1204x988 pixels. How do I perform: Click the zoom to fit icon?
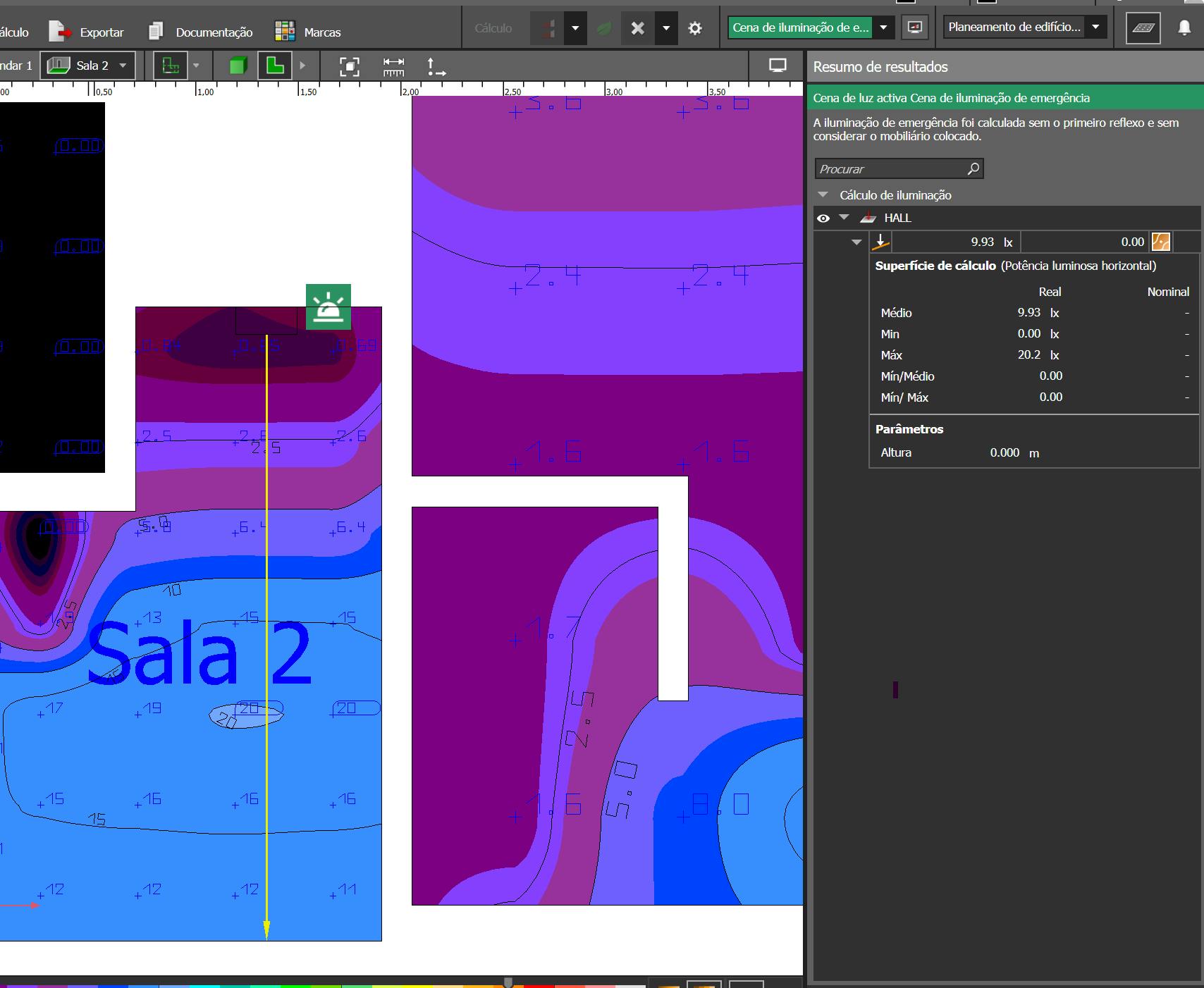[350, 66]
